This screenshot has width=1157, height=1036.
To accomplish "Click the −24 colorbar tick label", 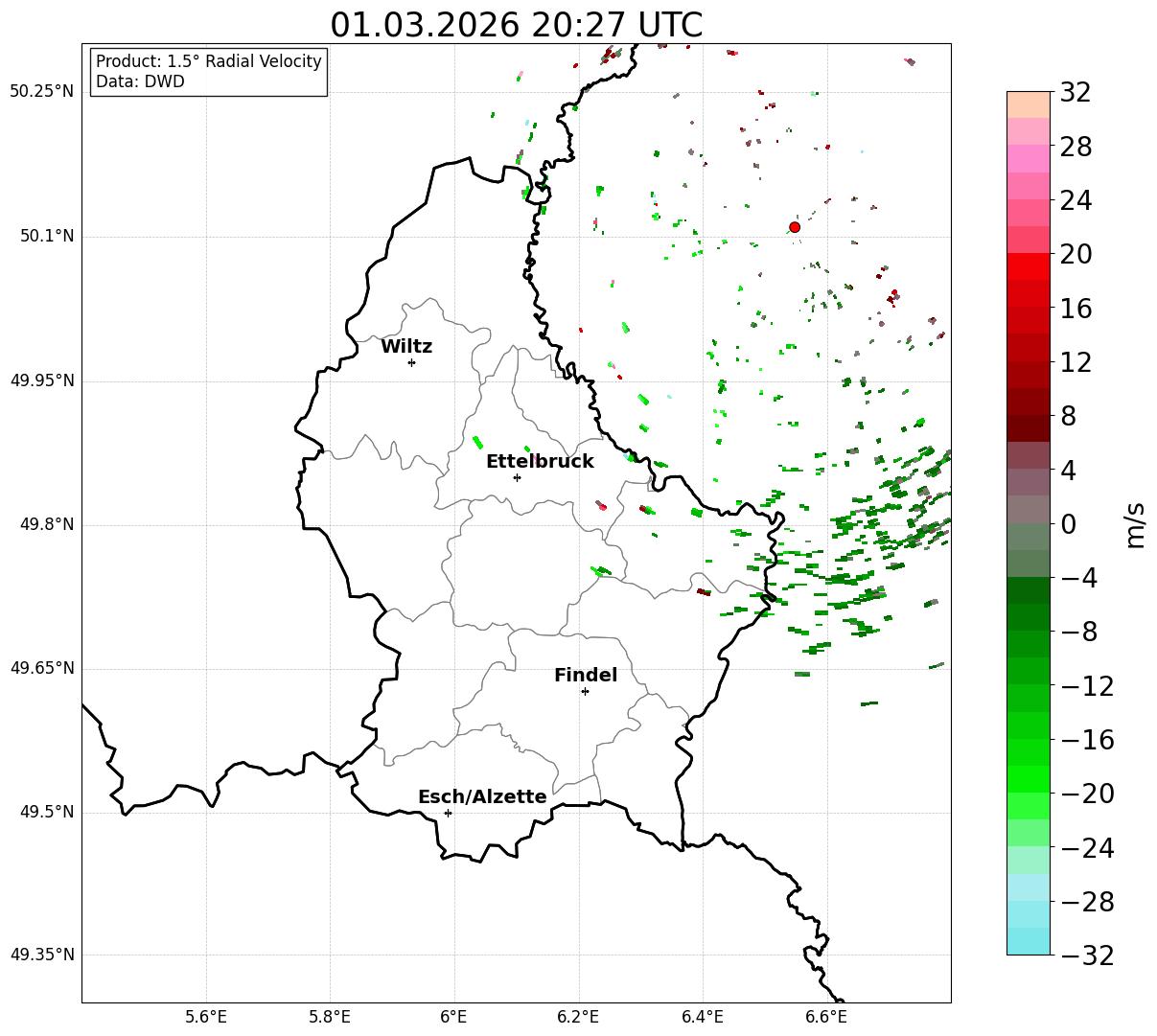I will click(x=1086, y=848).
